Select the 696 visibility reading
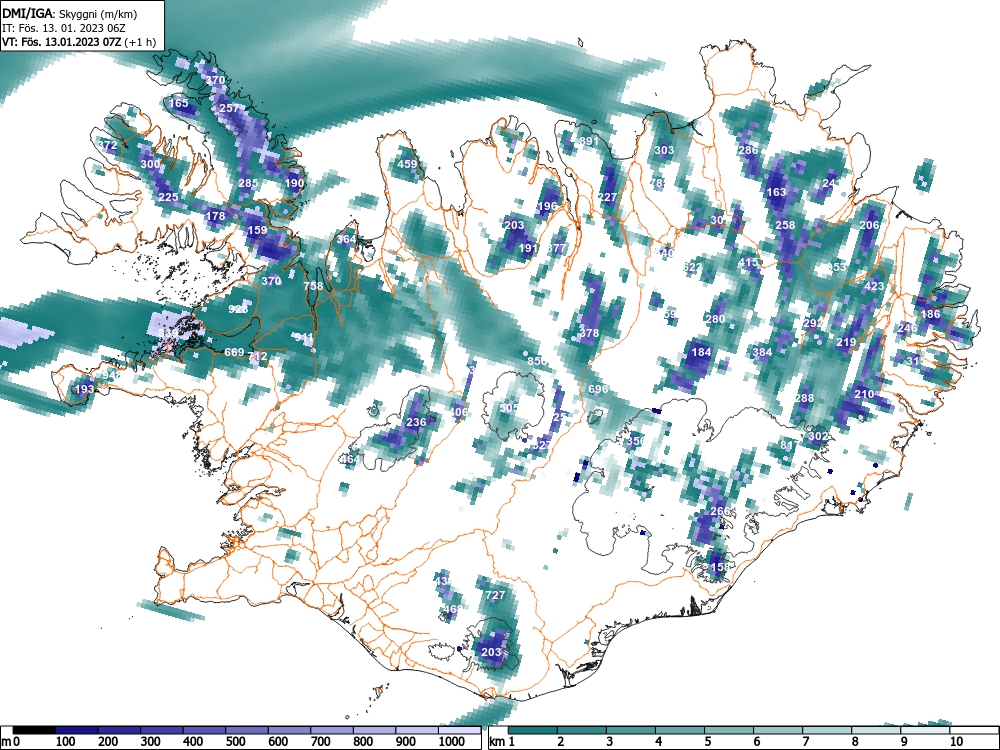This screenshot has width=1000, height=750. pyautogui.click(x=598, y=389)
